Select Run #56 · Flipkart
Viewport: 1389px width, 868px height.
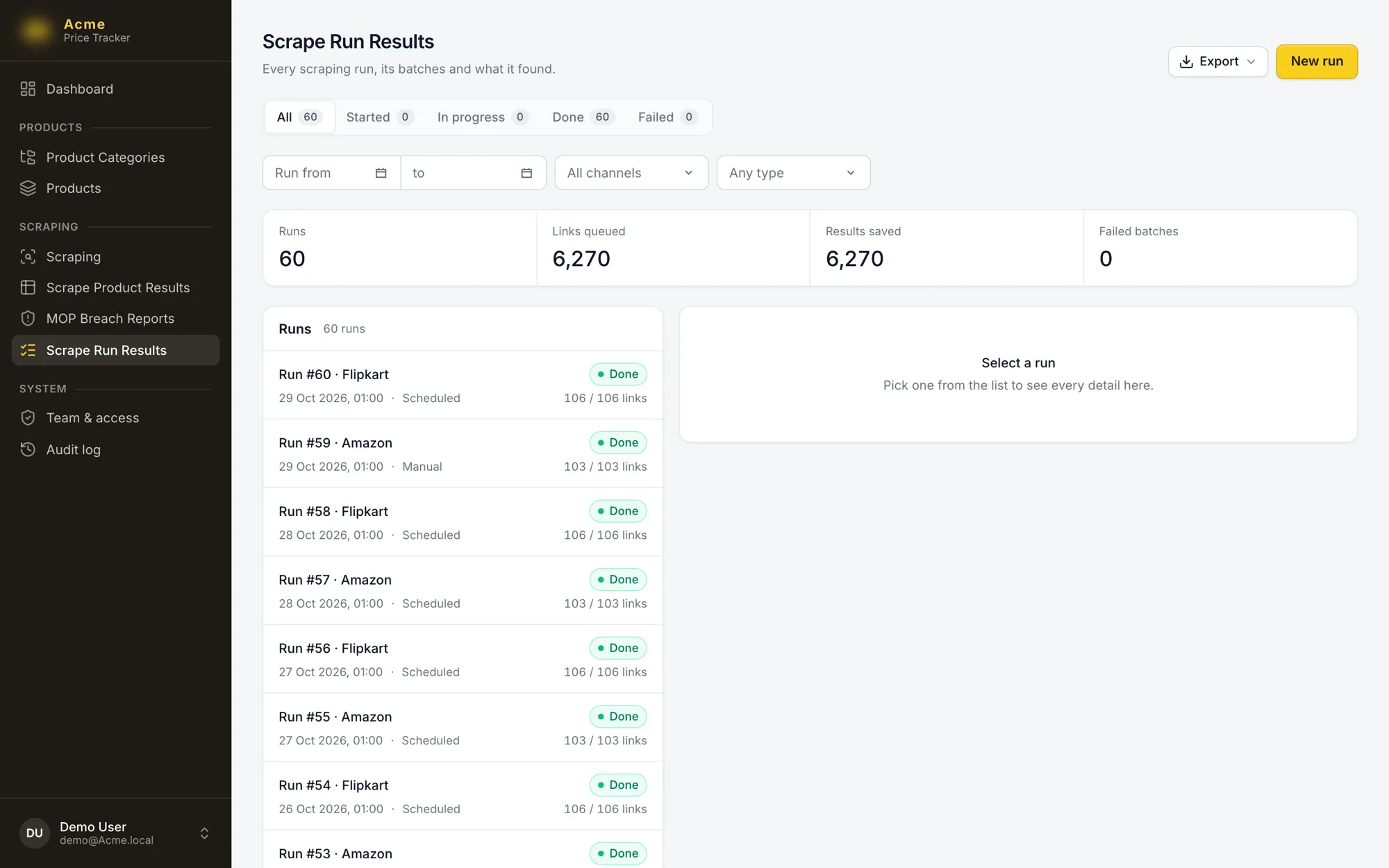point(463,659)
